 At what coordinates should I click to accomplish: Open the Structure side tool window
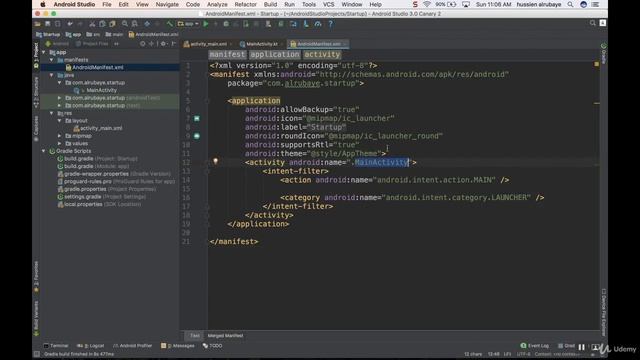(36, 92)
